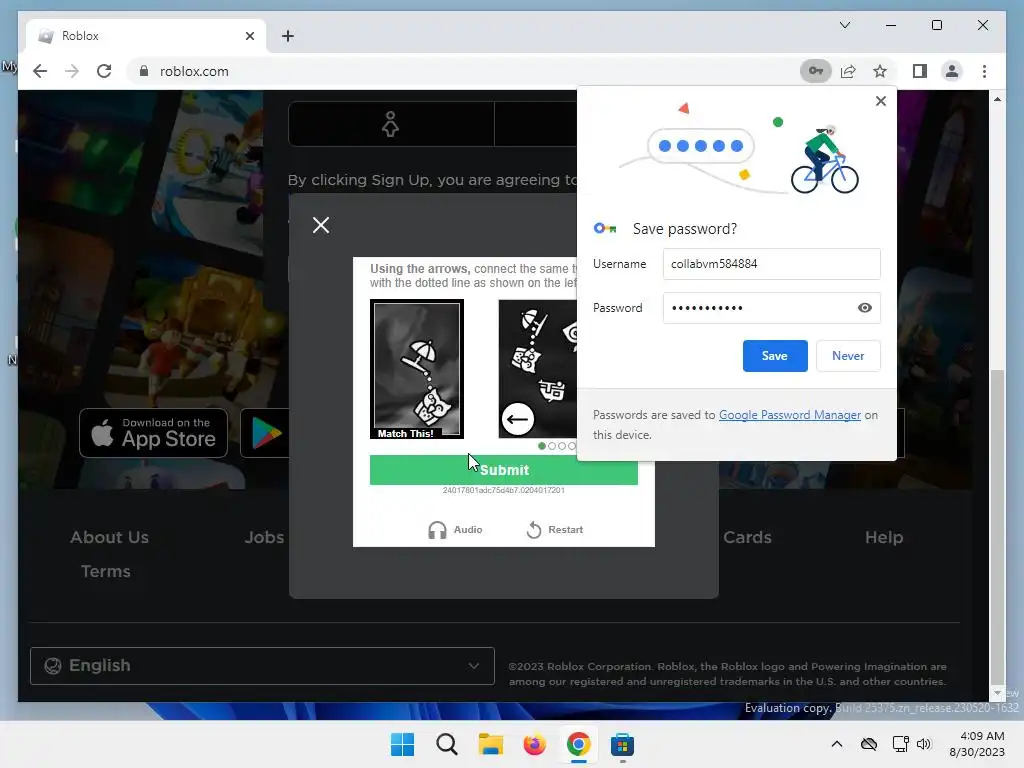Open the password key icon in address bar
The image size is (1024, 768).
coord(816,71)
